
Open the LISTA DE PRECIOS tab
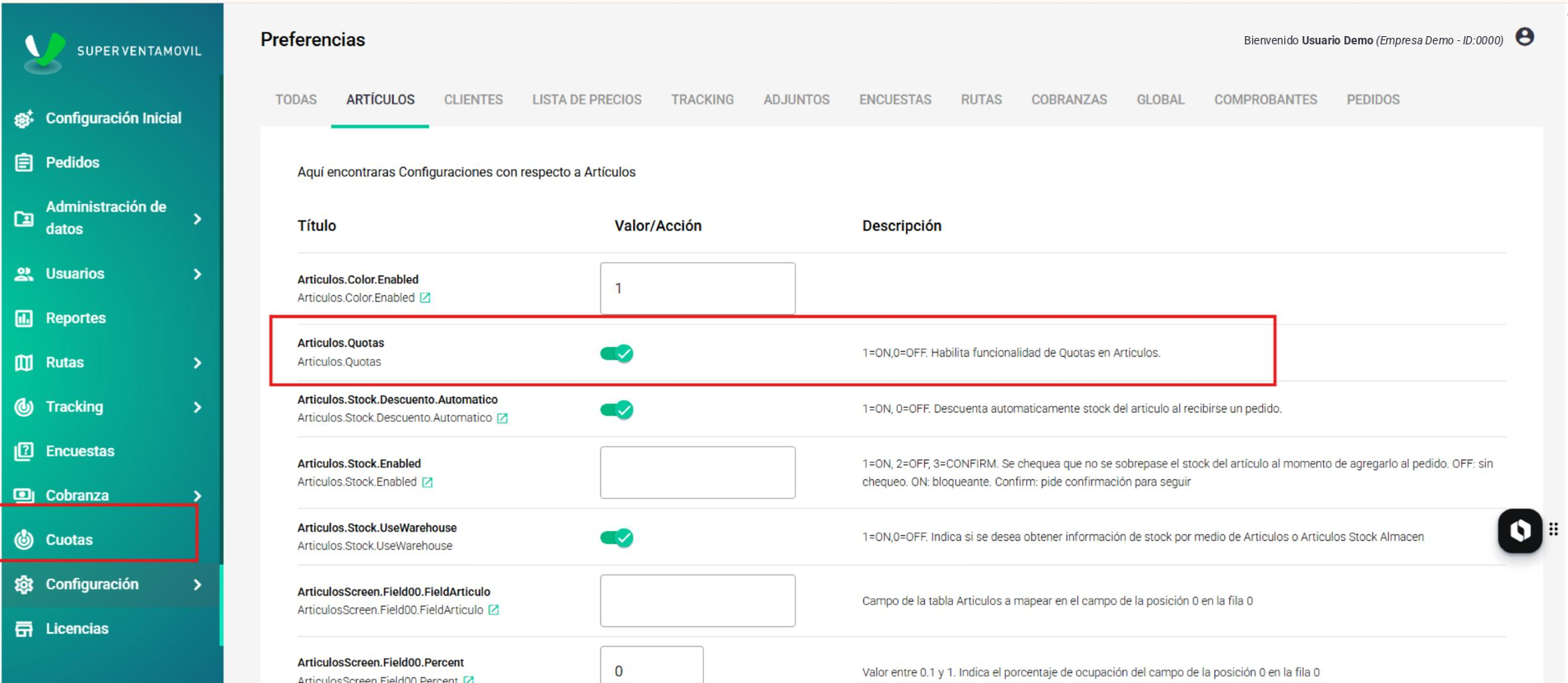coord(587,99)
